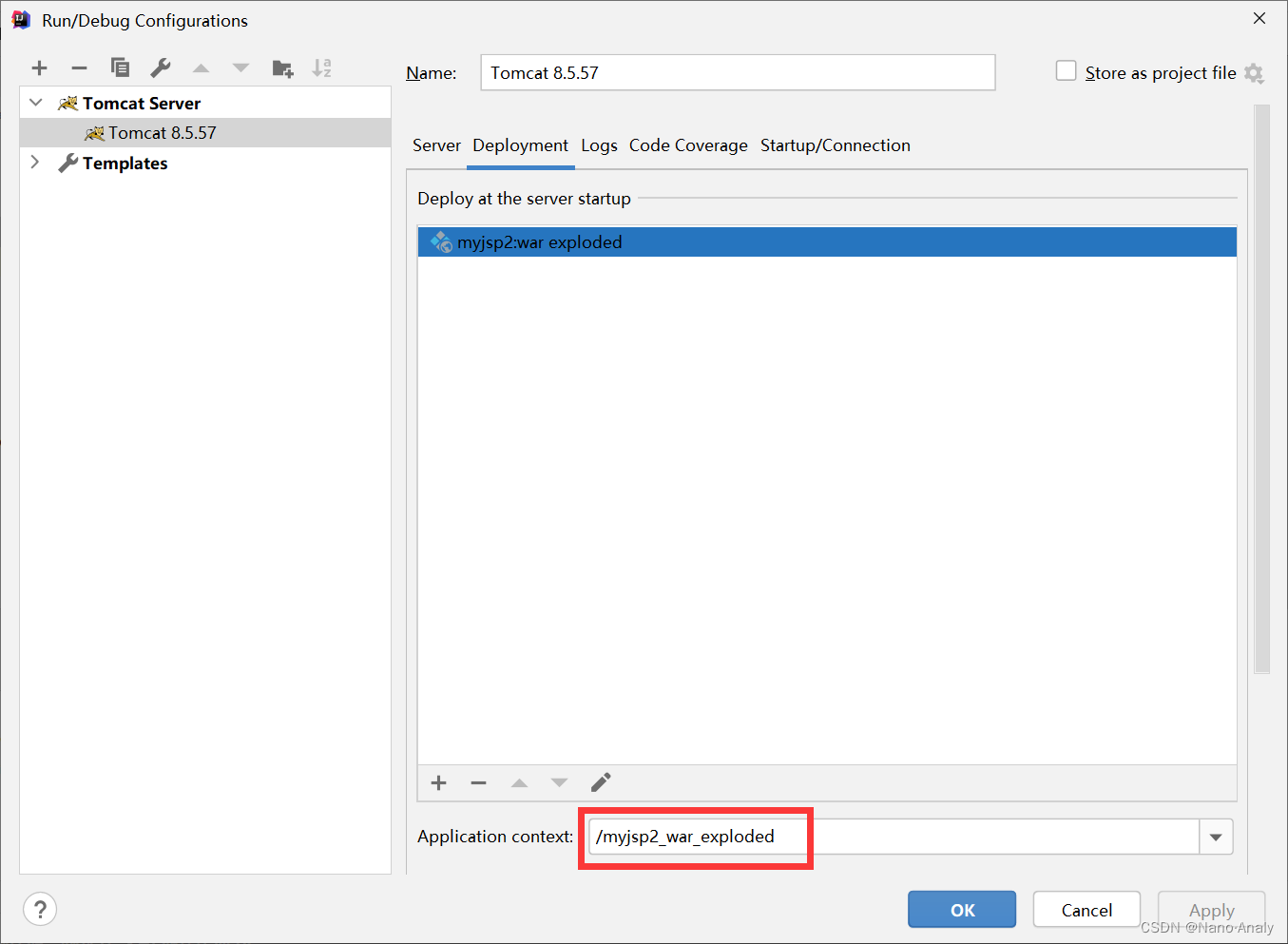1288x944 pixels.
Task: Click the right panel vertical scrollbar
Action: coord(1262,389)
